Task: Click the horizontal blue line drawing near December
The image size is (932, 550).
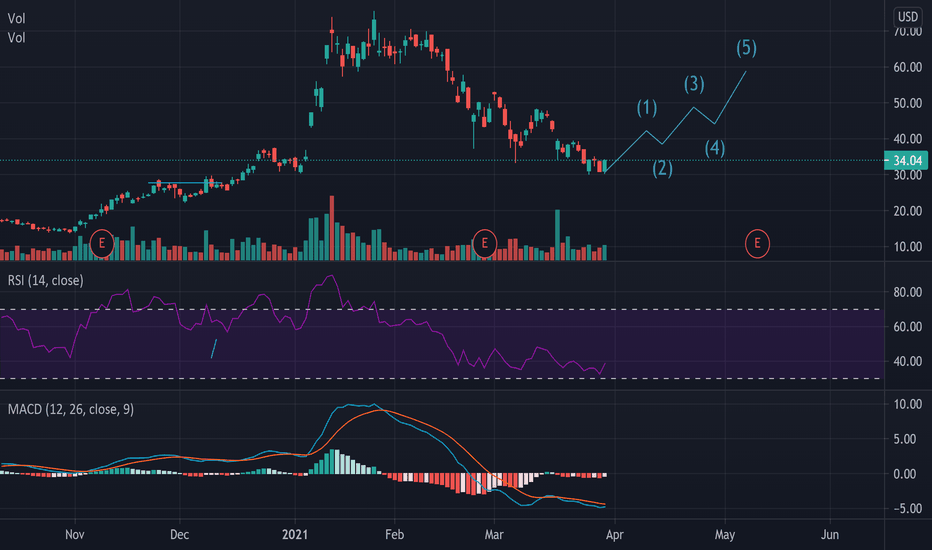Action: click(x=184, y=183)
